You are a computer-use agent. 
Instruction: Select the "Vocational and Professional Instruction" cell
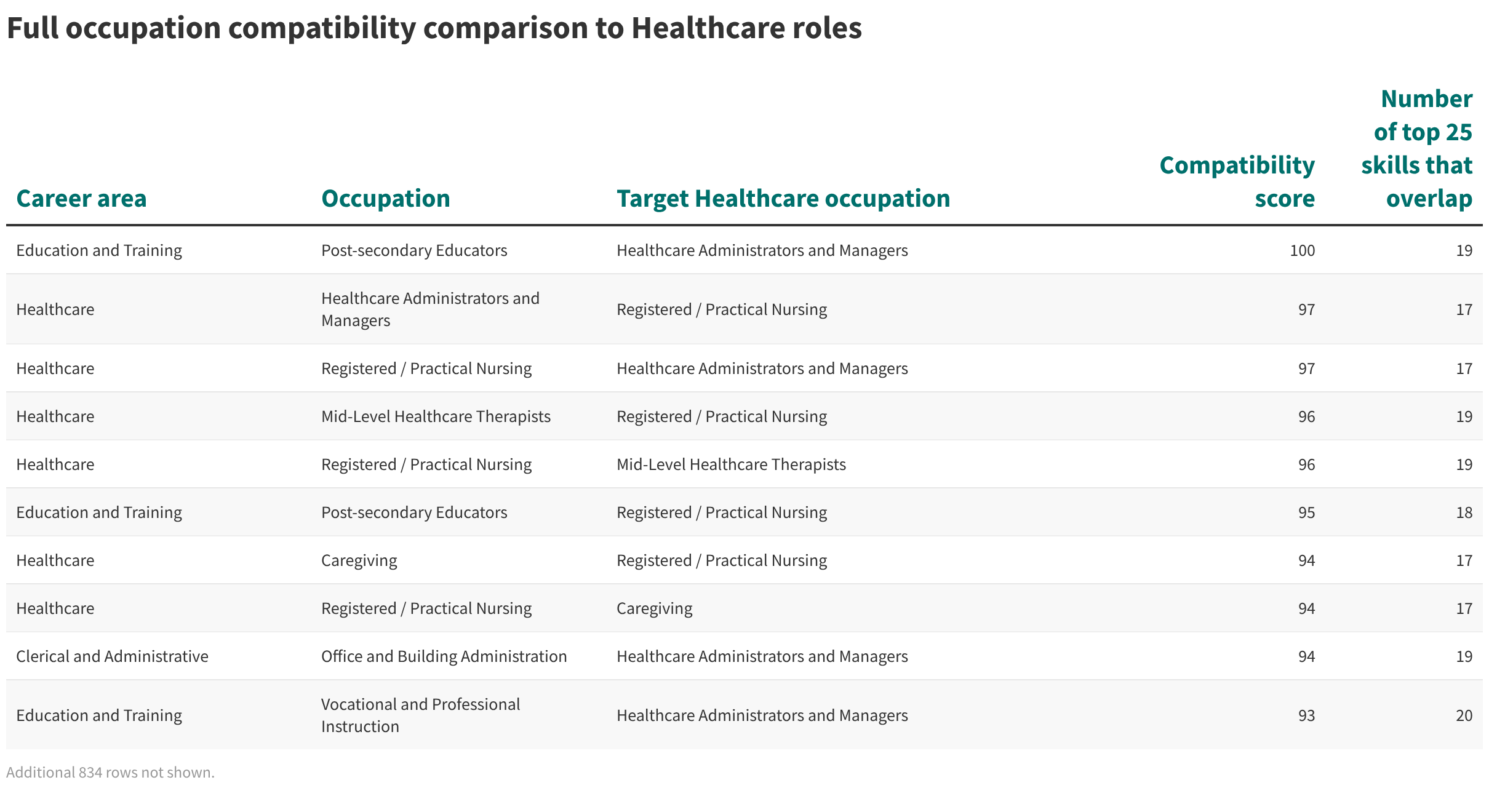tap(420, 715)
